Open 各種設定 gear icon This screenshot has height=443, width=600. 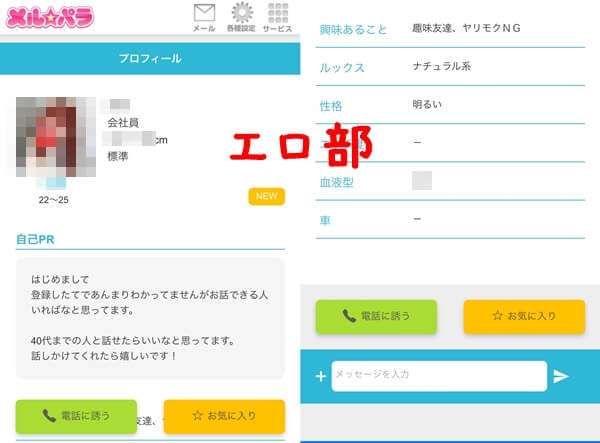coord(241,17)
